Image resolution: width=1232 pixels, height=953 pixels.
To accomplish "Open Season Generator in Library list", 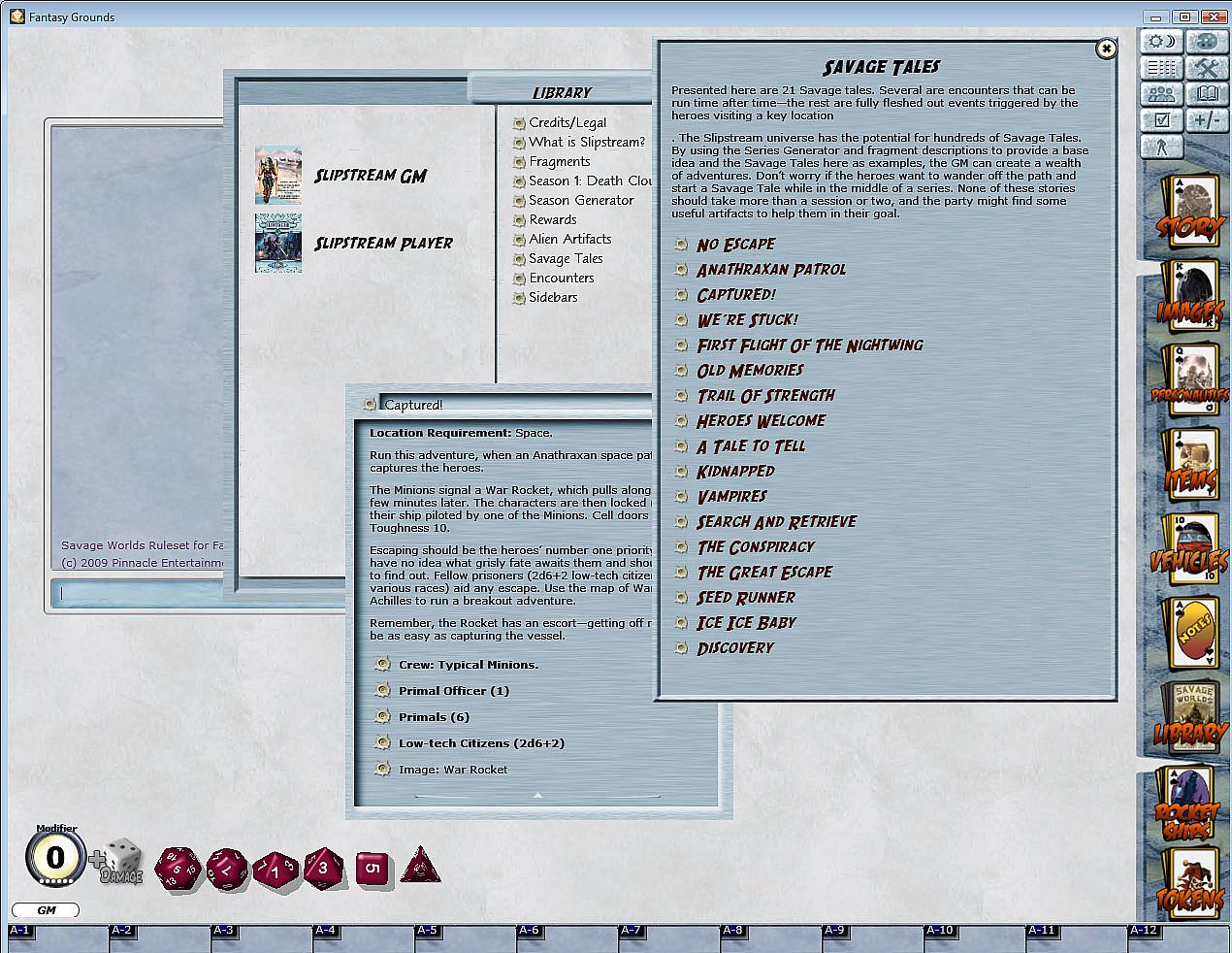I will coord(581,200).
